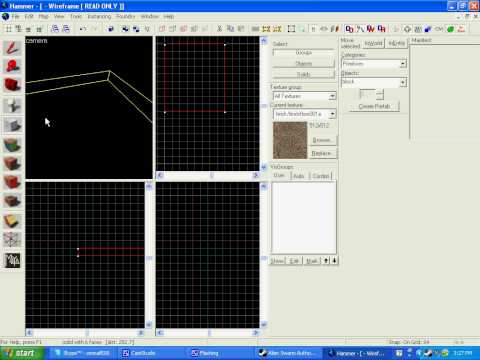Image resolution: width=480 pixels, height=360 pixels.
Task: Pick the Entity tool in the left palette
Action: click(x=12, y=106)
